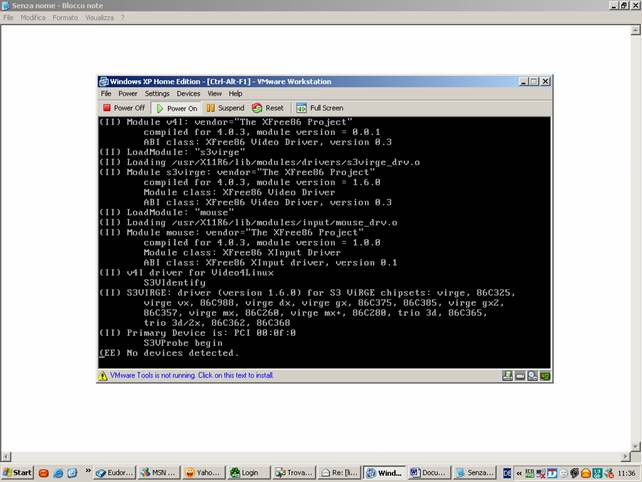
Task: Click the 'LoadModule: "mouse"' console line
Action: [166, 213]
